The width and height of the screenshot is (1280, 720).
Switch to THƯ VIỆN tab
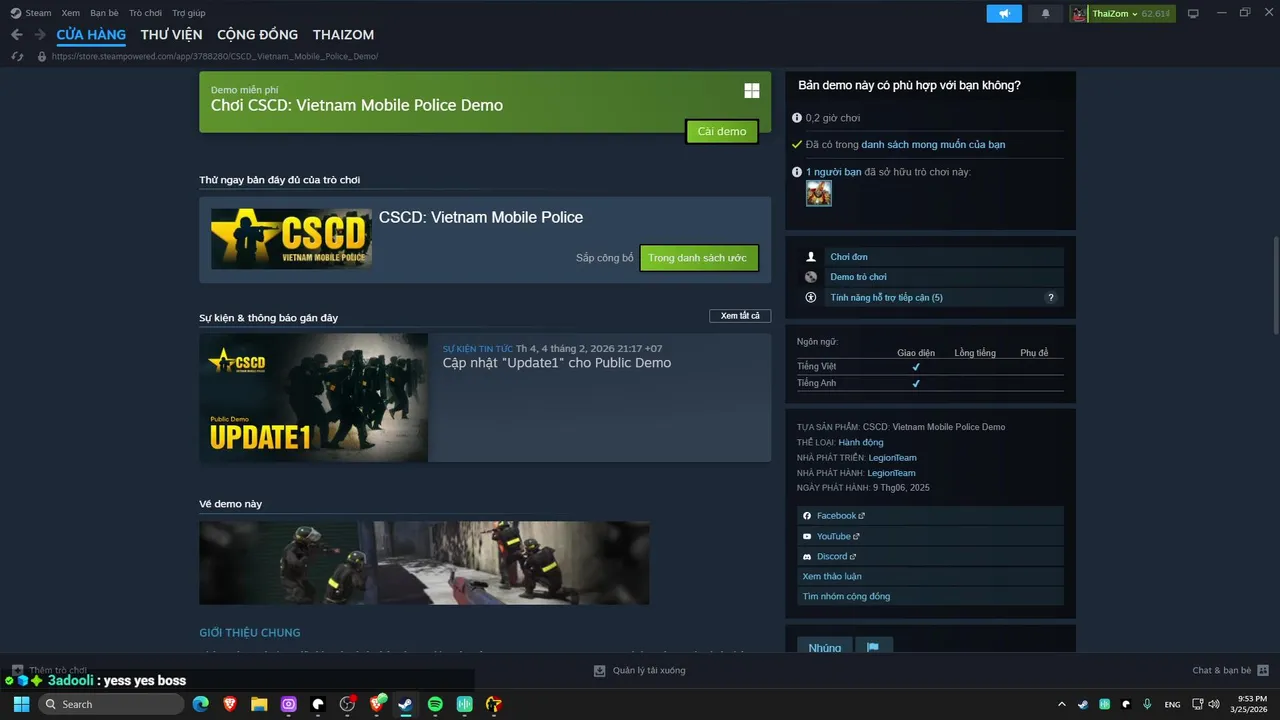click(x=171, y=34)
